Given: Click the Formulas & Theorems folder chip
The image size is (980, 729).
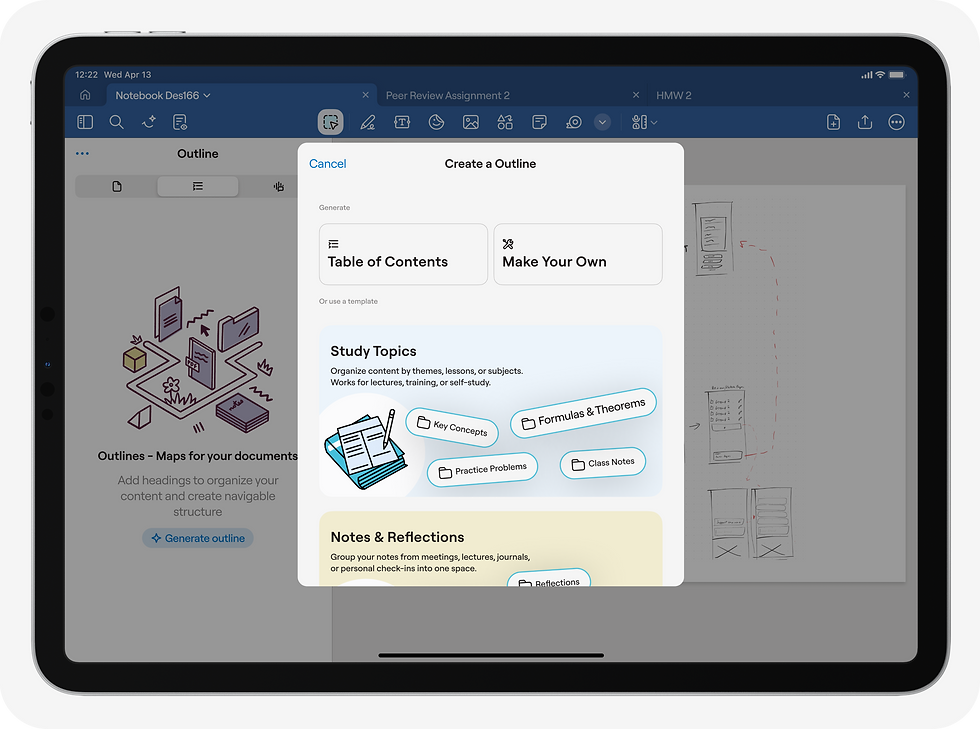Looking at the screenshot, I should [583, 413].
